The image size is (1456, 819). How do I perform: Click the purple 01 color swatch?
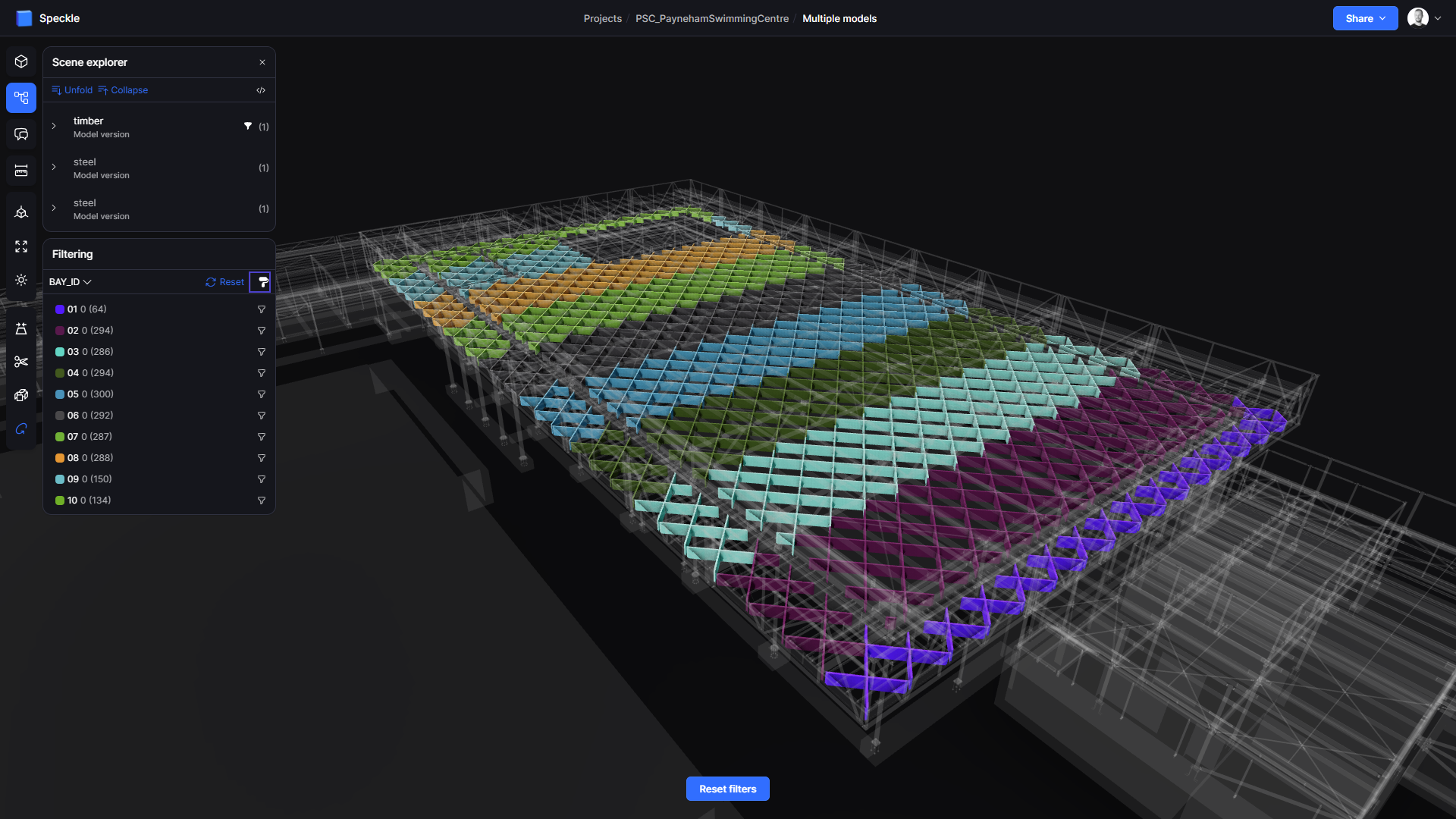pos(60,309)
